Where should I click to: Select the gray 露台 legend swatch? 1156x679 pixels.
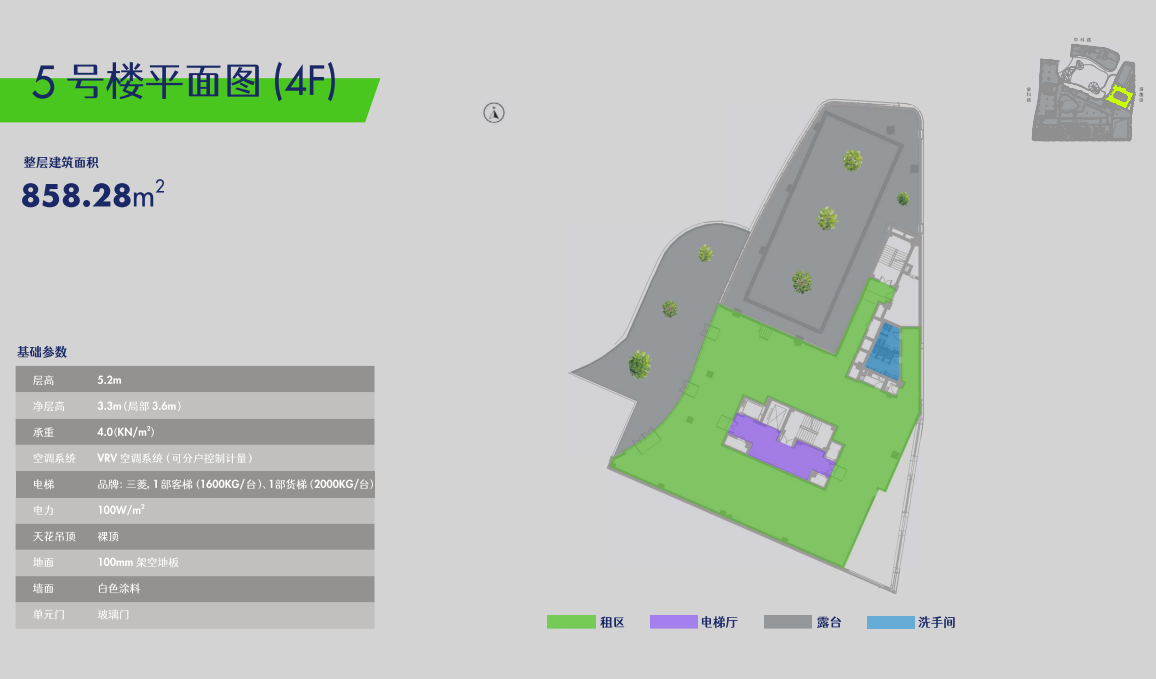pos(787,622)
